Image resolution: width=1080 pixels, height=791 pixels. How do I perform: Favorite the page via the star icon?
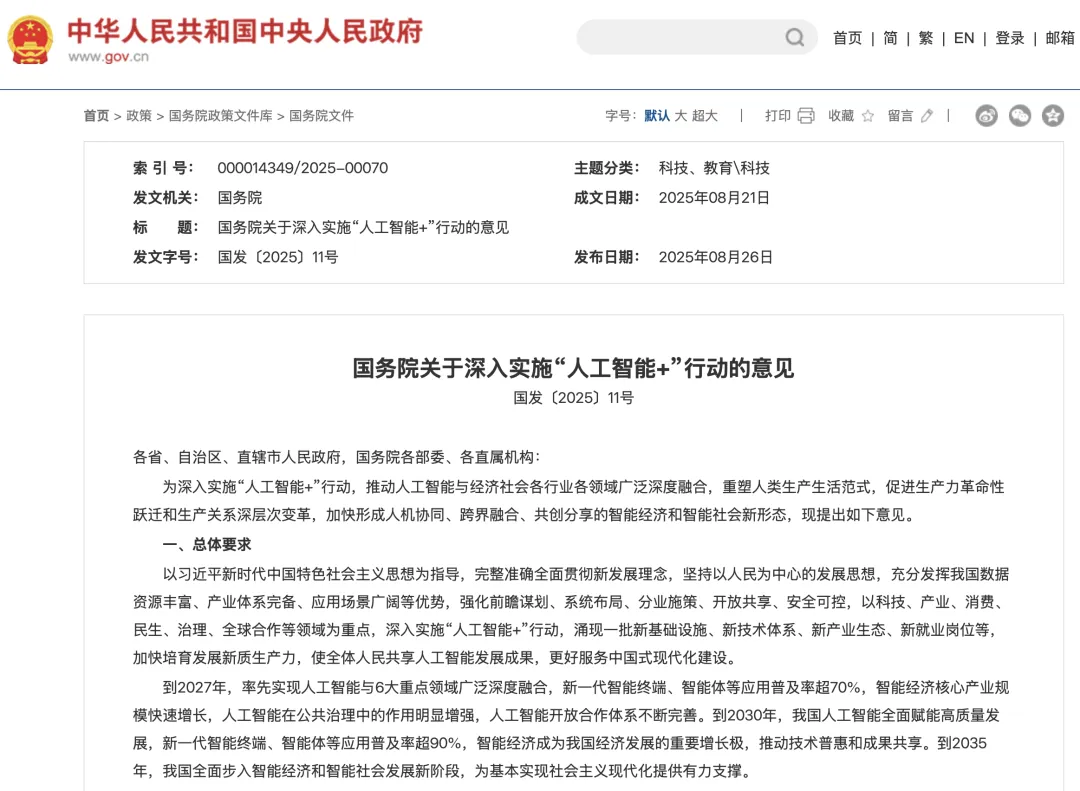pos(868,115)
